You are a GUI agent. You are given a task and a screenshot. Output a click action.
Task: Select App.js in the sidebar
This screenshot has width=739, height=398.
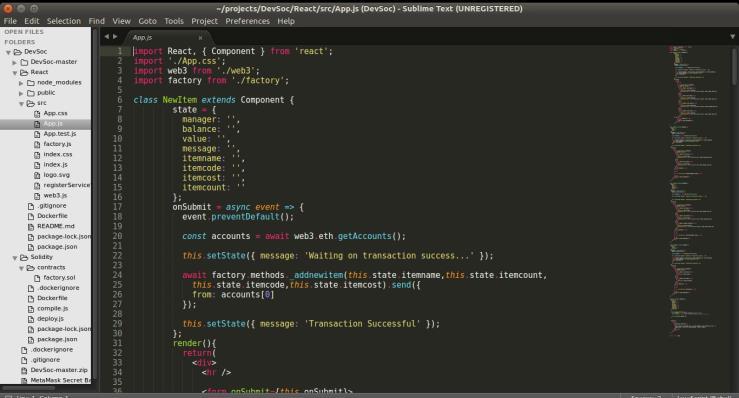(46, 124)
